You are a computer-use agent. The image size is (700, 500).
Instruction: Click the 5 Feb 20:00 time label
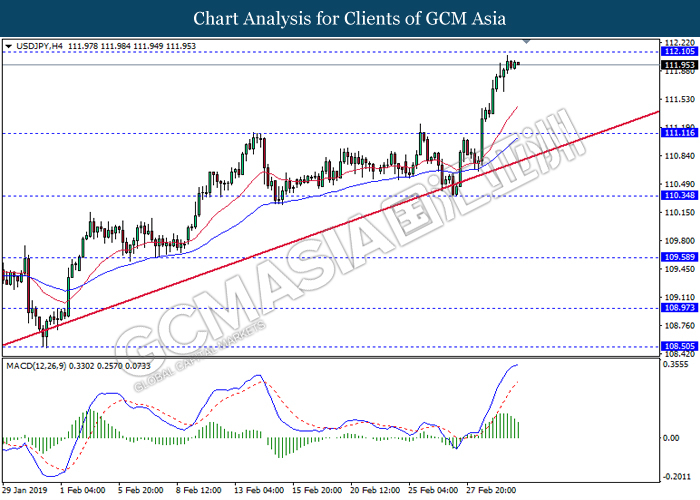tap(141, 490)
